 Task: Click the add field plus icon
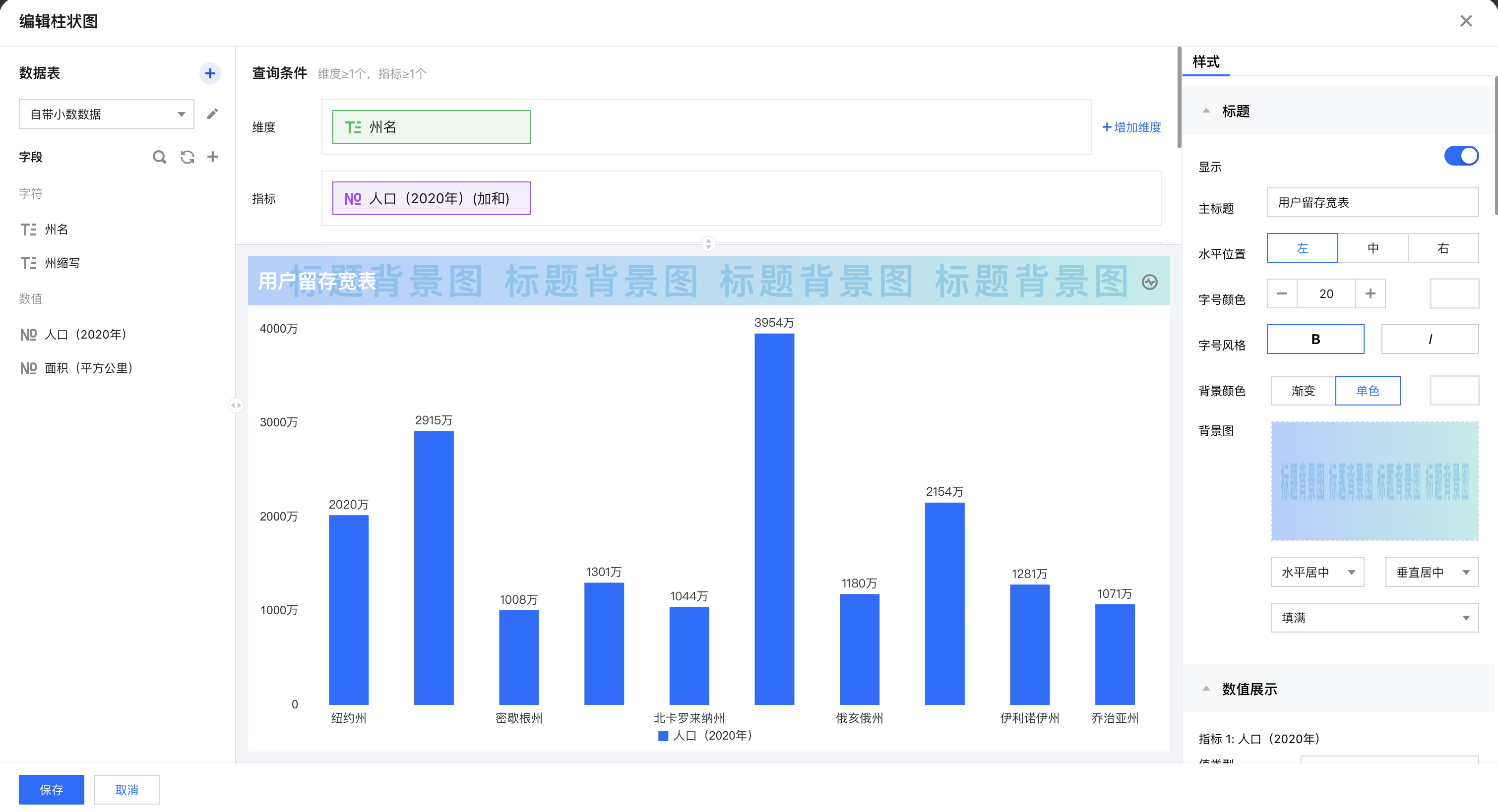tap(213, 157)
